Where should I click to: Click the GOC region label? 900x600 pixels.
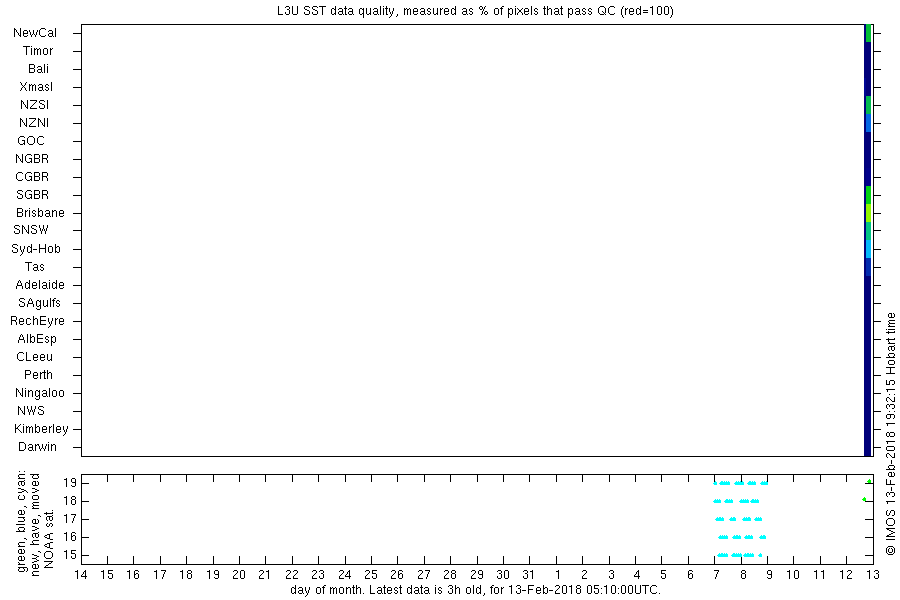pos(31,141)
